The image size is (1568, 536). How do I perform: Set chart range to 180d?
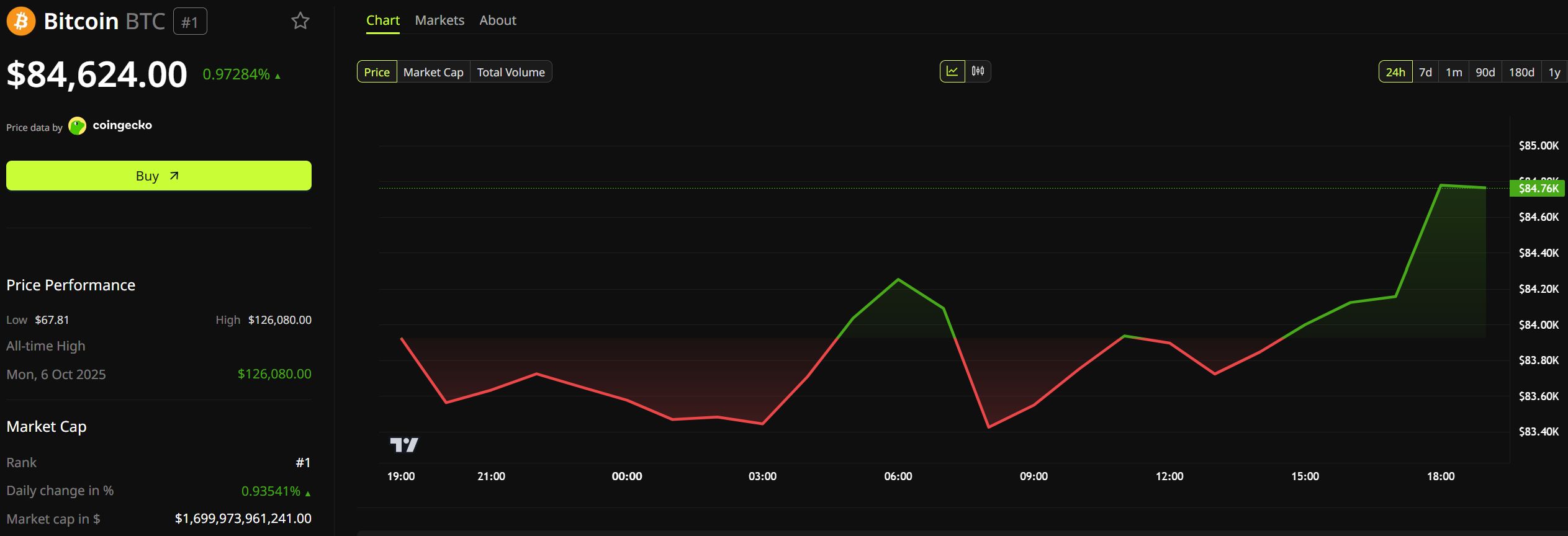click(x=1521, y=72)
